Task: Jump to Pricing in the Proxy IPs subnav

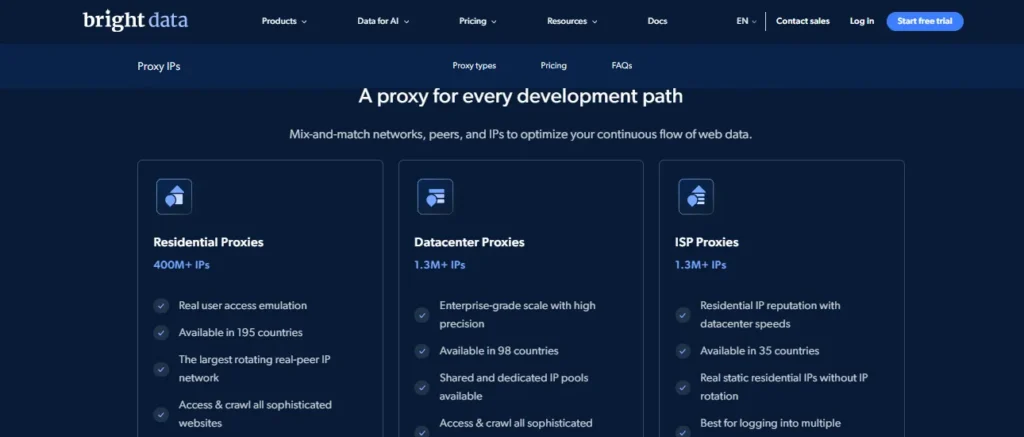Action: [x=554, y=65]
